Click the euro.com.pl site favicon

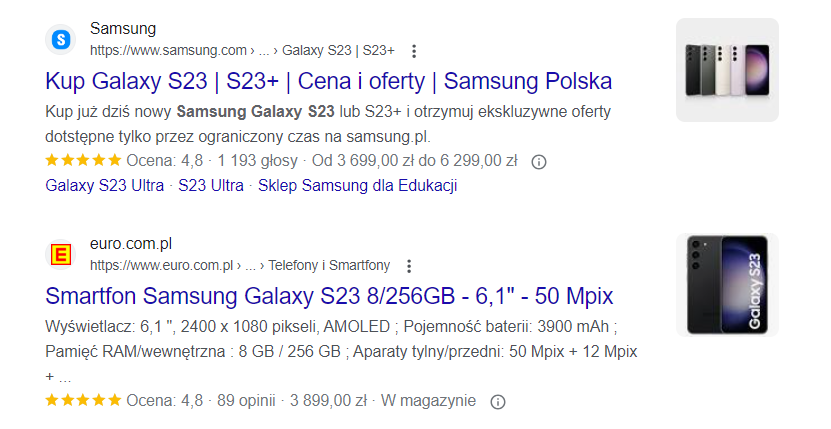coord(61,255)
